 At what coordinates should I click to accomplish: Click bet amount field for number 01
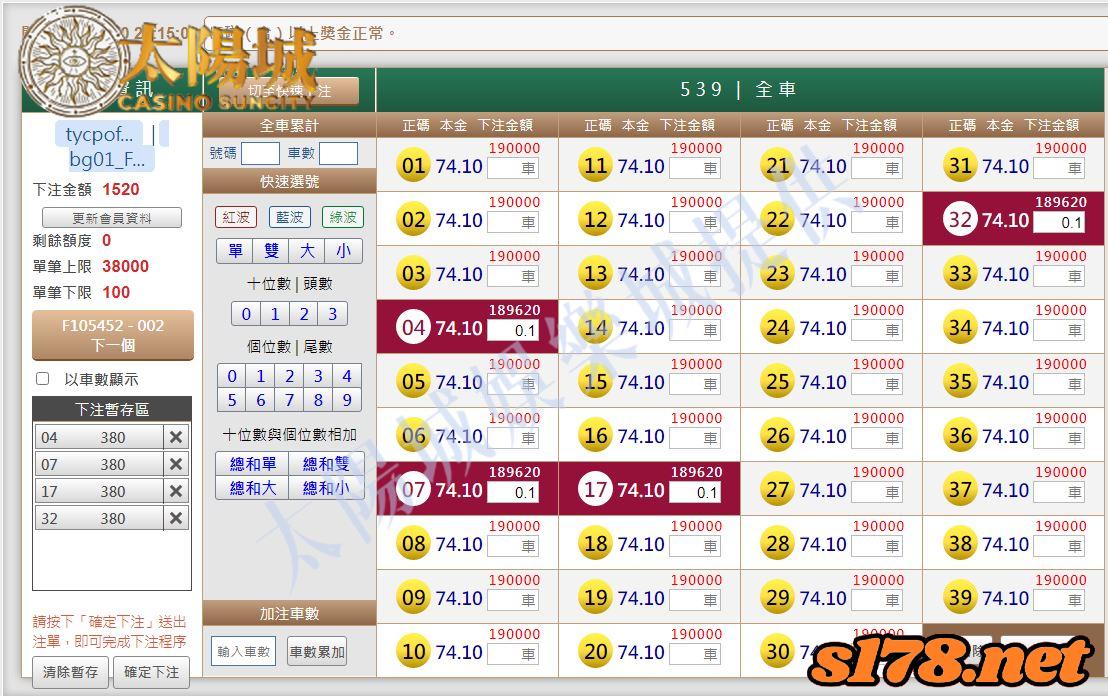point(513,168)
